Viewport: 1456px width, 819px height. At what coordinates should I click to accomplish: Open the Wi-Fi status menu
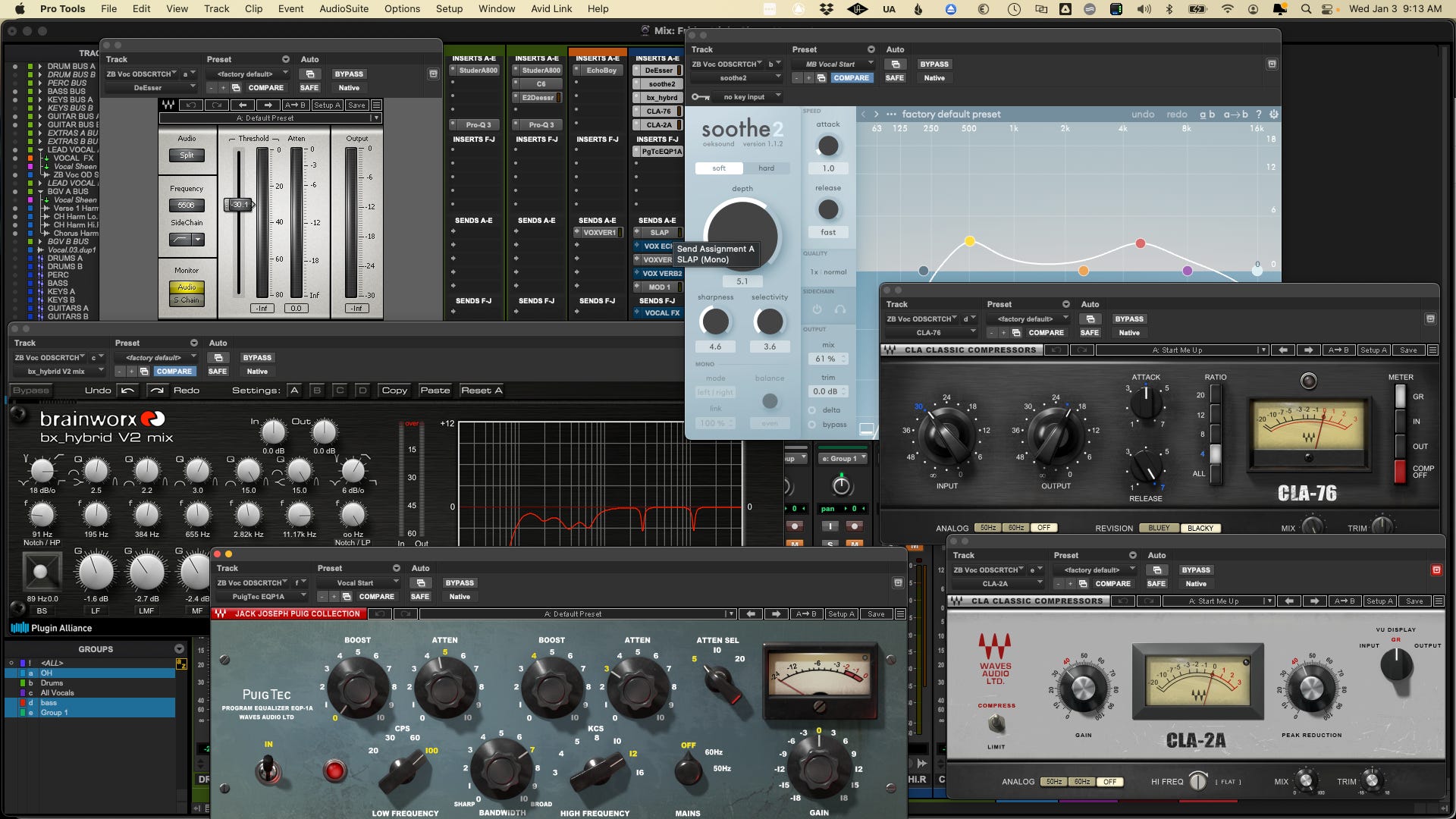1227,9
